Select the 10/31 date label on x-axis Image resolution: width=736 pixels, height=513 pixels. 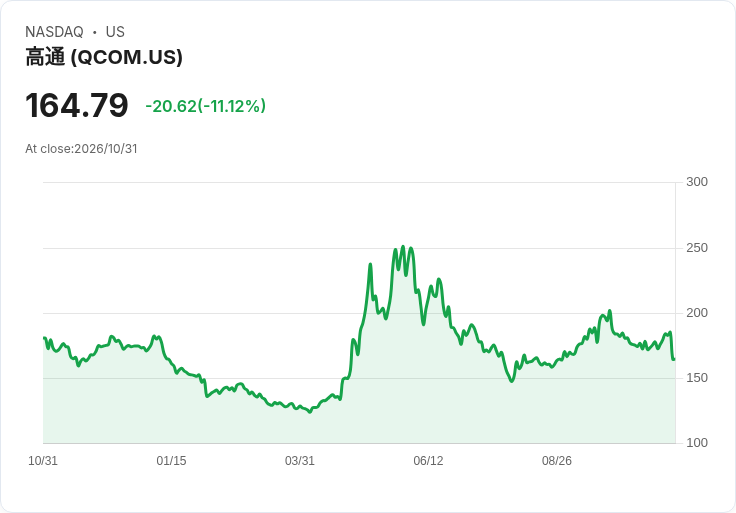(43, 461)
